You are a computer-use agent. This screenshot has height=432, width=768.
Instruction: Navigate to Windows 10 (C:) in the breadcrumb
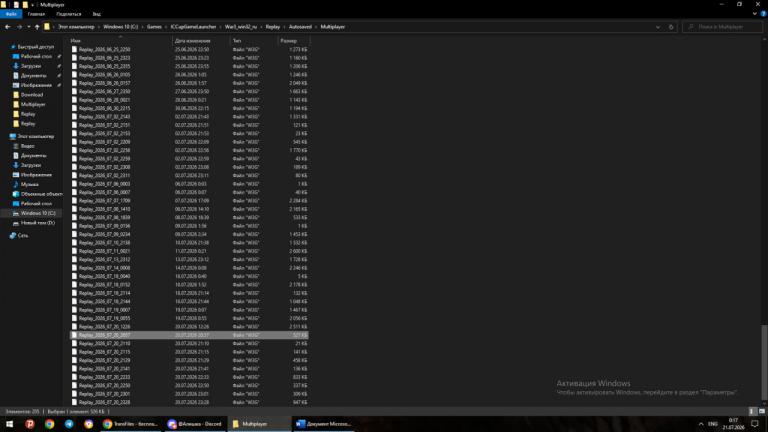(120, 27)
